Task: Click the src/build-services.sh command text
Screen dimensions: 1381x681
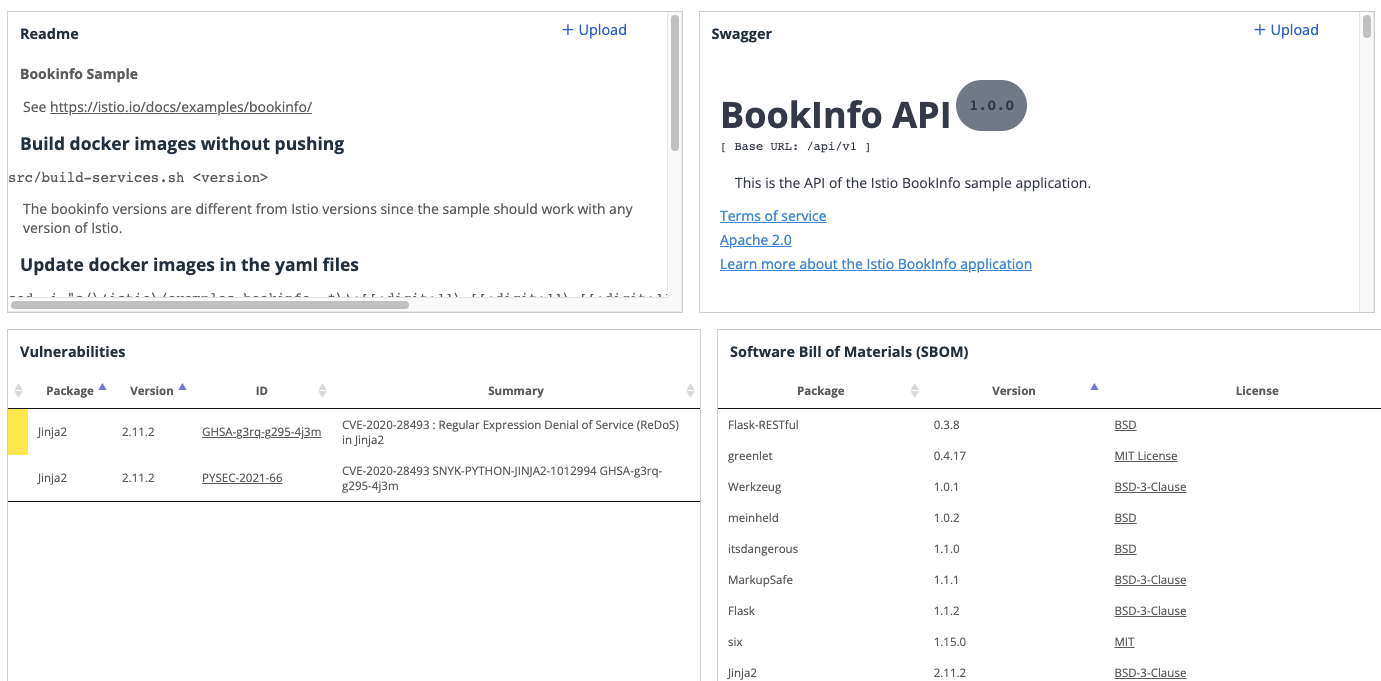Action: click(x=138, y=178)
